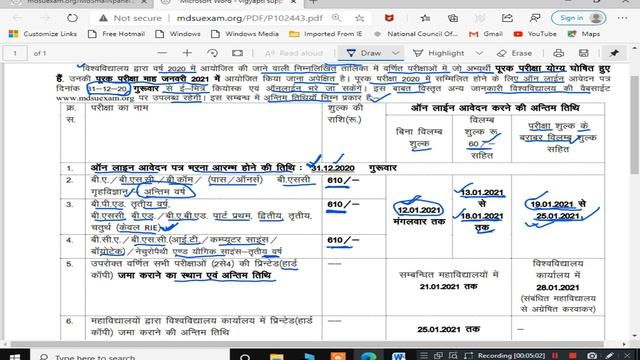Open the Imported From IE folder
This screenshot has width=640, height=360.
(x=326, y=34)
